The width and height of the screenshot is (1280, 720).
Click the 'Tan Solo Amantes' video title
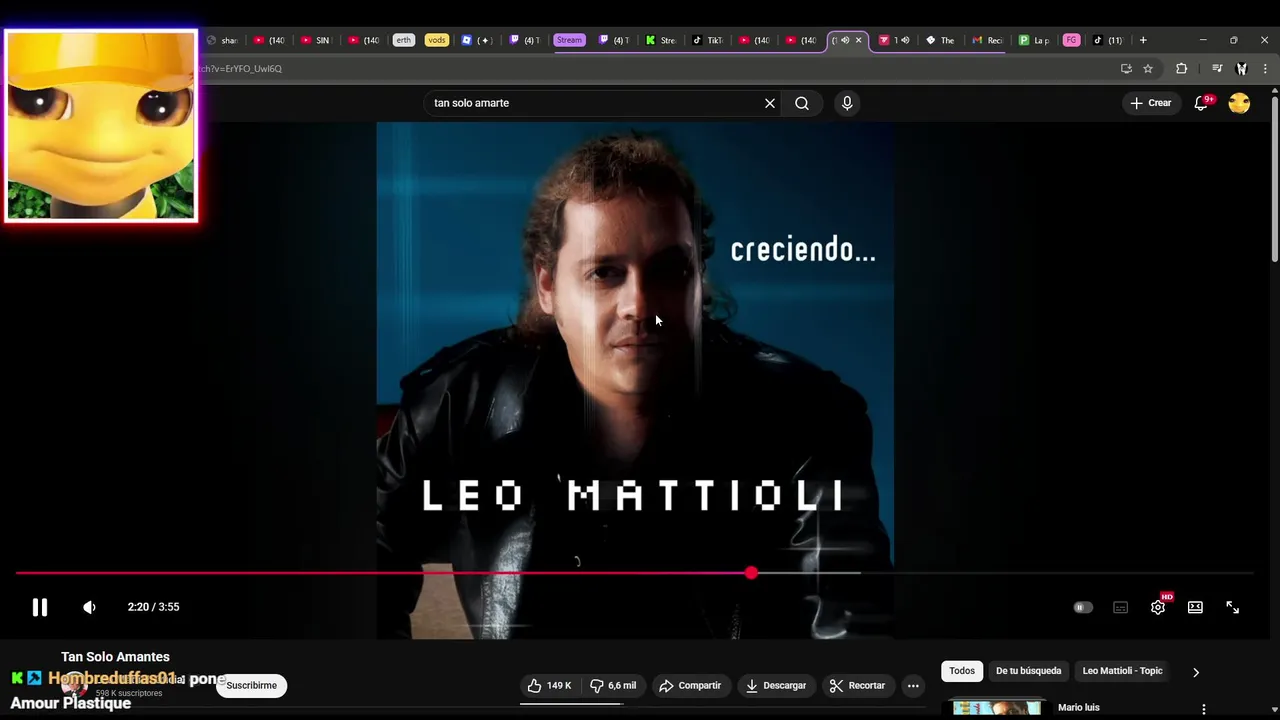point(115,657)
